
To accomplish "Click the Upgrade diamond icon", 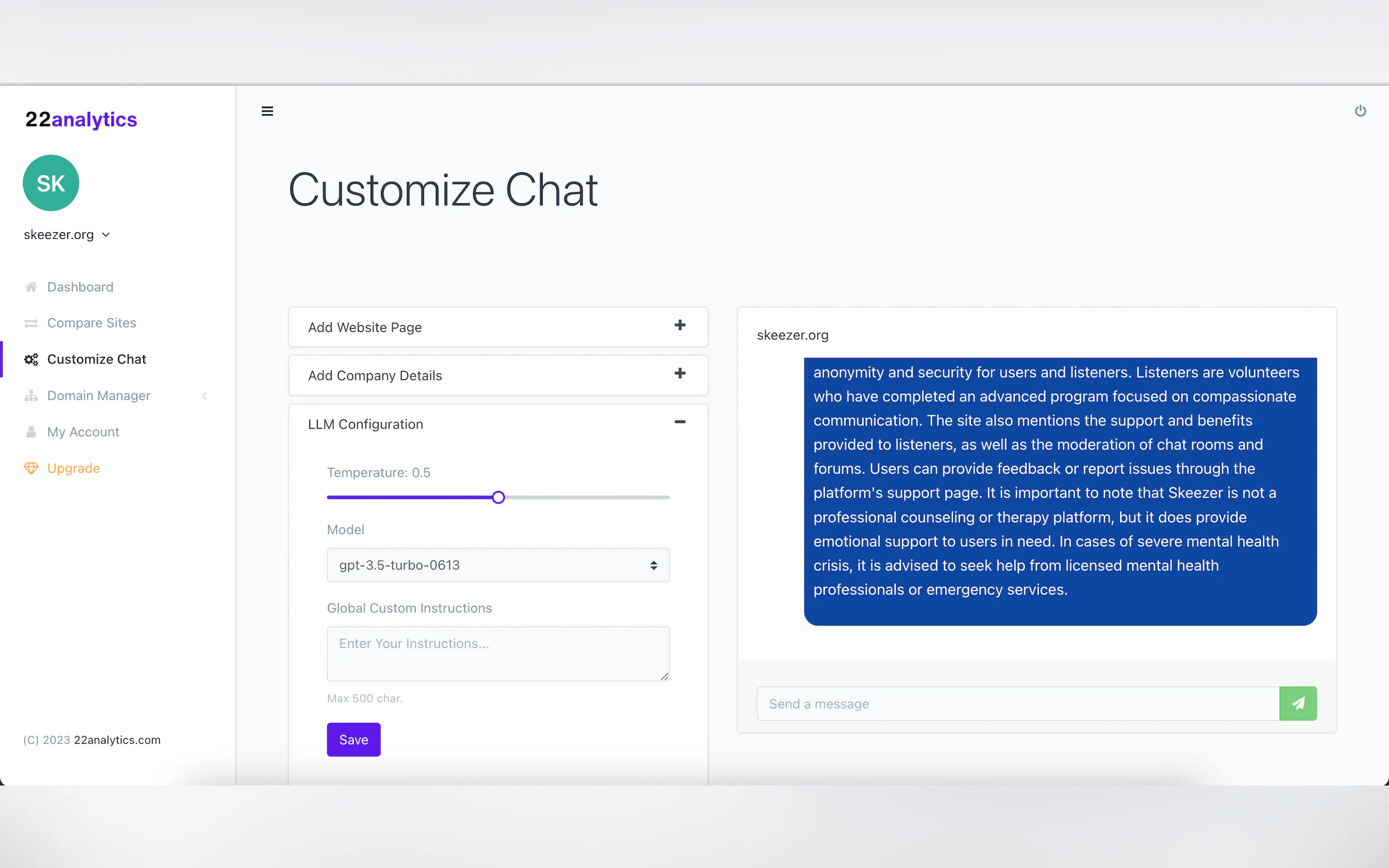I will [31, 468].
